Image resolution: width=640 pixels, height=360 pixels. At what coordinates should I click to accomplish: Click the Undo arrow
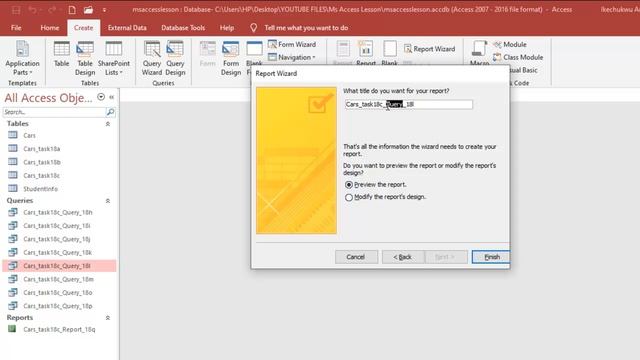pyautogui.click(x=33, y=9)
